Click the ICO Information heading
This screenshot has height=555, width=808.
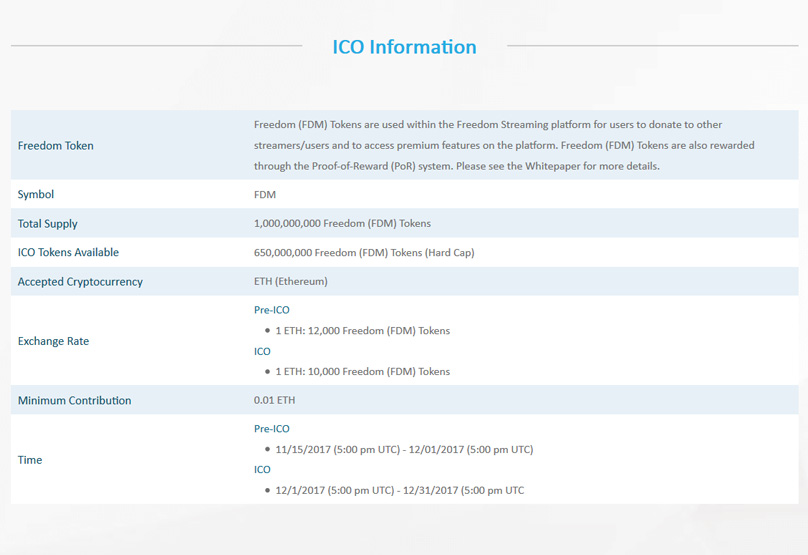404,47
